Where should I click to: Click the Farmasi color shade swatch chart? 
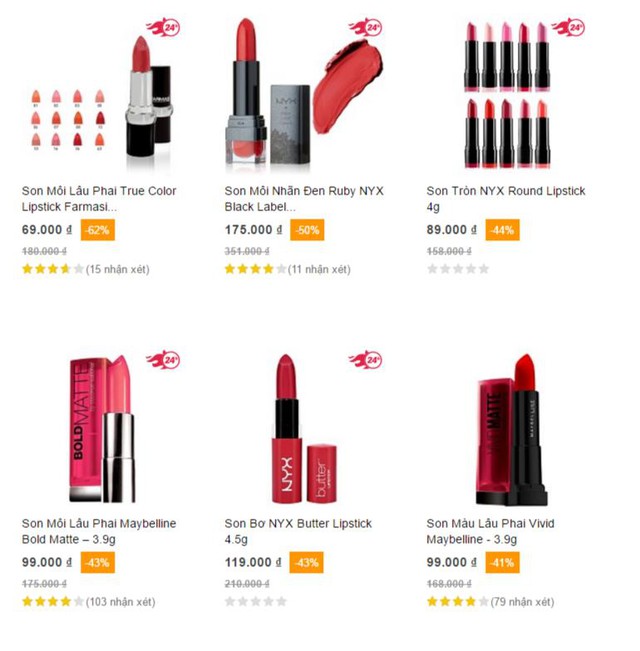coord(68,120)
